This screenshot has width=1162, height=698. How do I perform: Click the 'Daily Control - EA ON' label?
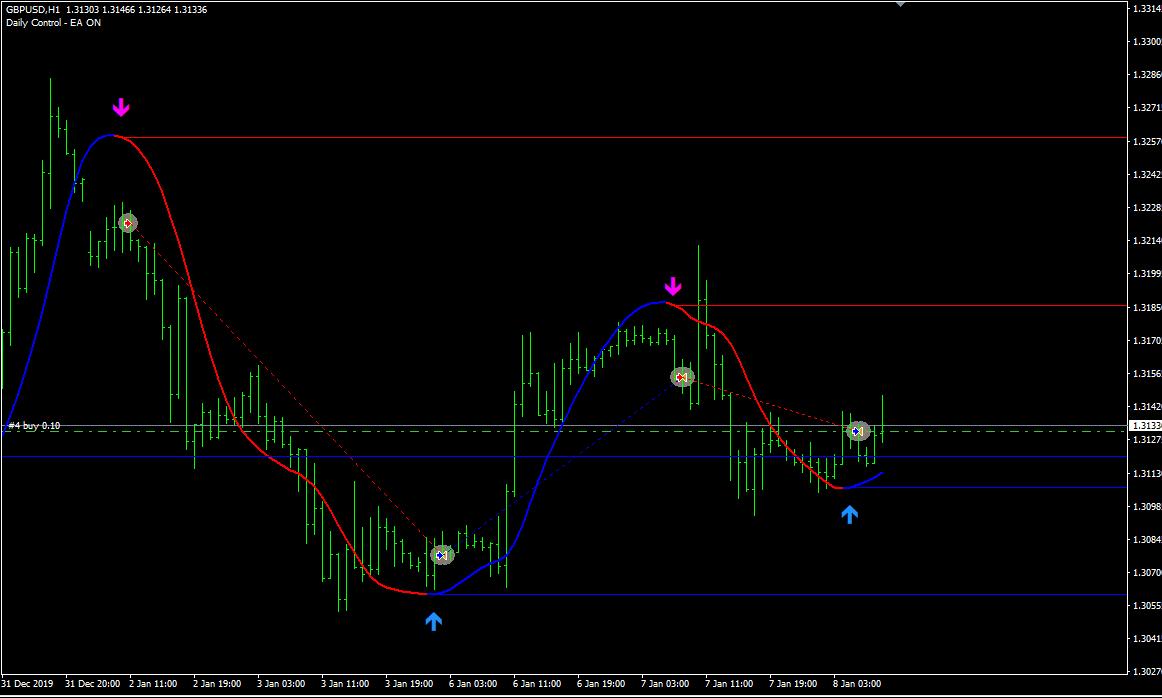[53, 23]
